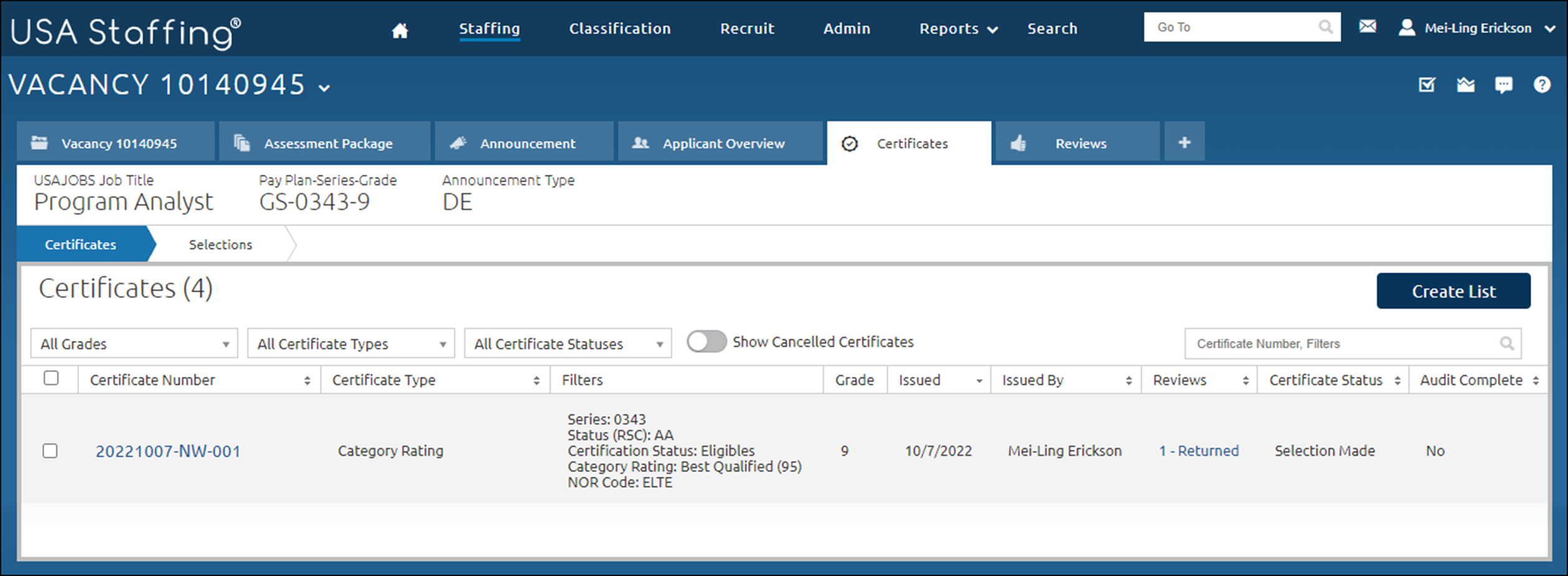Click the Create List button

click(x=1453, y=290)
